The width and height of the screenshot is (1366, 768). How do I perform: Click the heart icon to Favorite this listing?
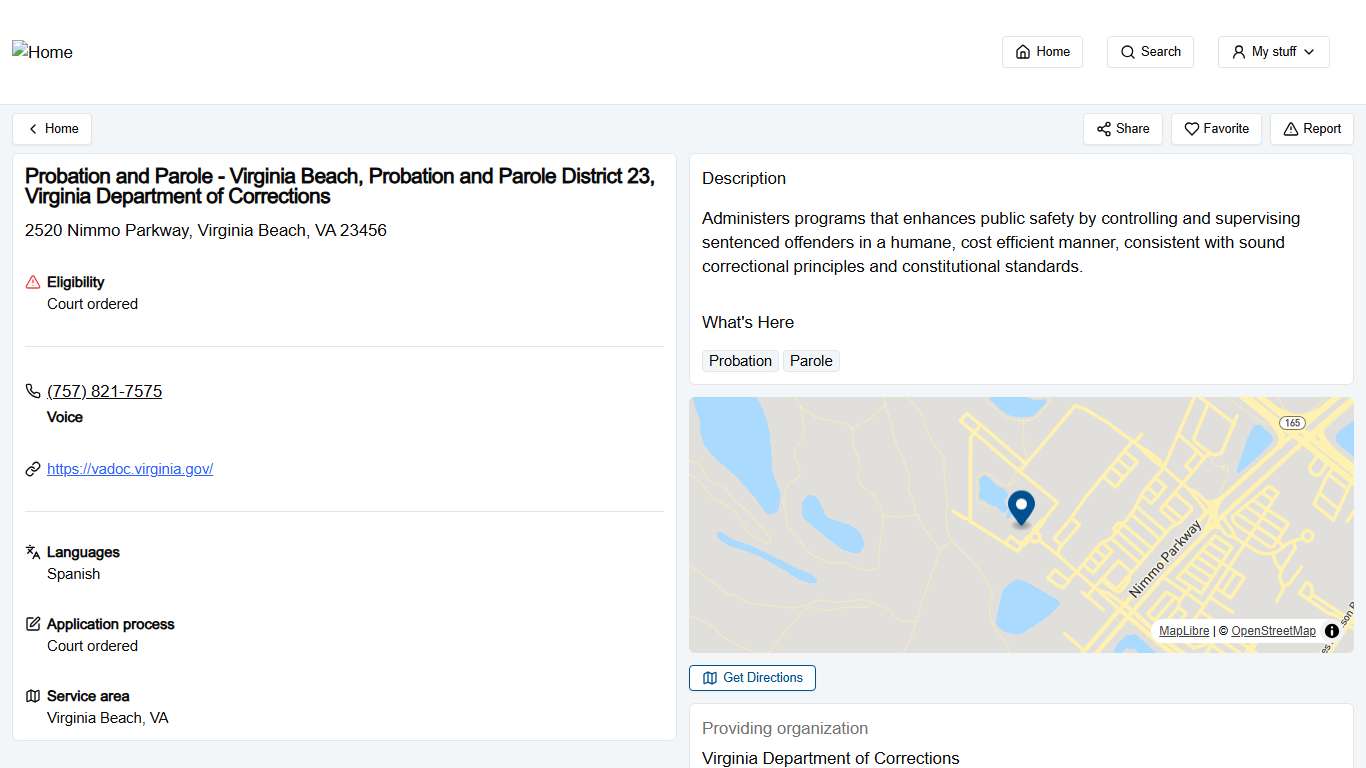(x=1191, y=129)
